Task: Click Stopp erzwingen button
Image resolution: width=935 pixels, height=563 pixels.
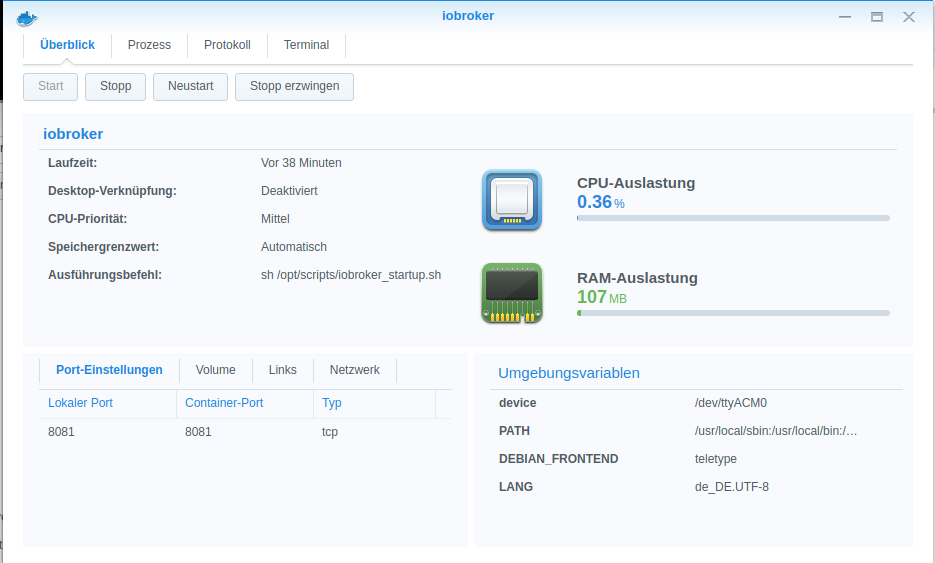Action: tap(295, 86)
